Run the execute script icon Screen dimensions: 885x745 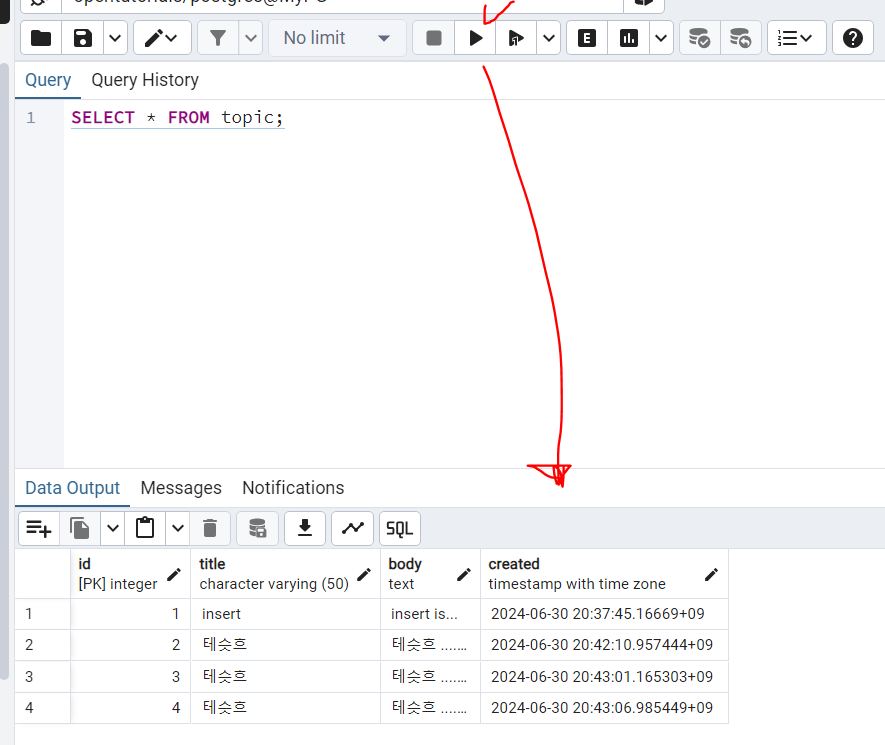click(516, 38)
